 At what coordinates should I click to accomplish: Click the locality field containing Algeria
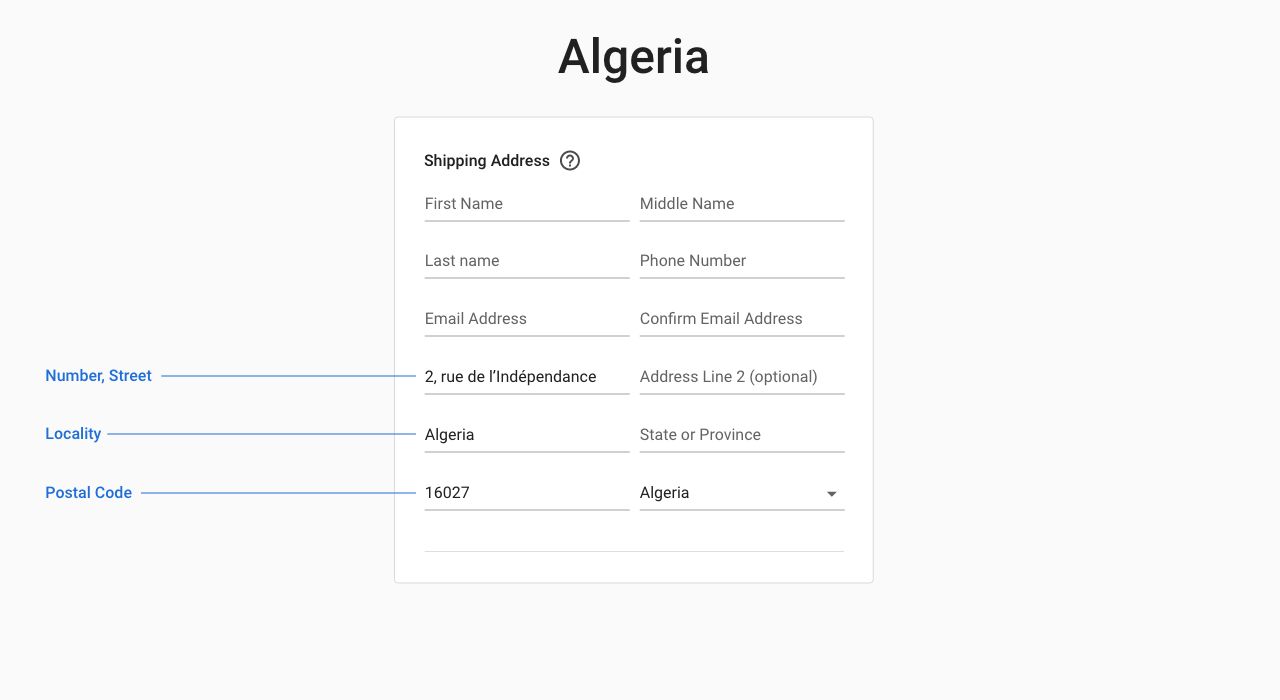pyautogui.click(x=526, y=435)
